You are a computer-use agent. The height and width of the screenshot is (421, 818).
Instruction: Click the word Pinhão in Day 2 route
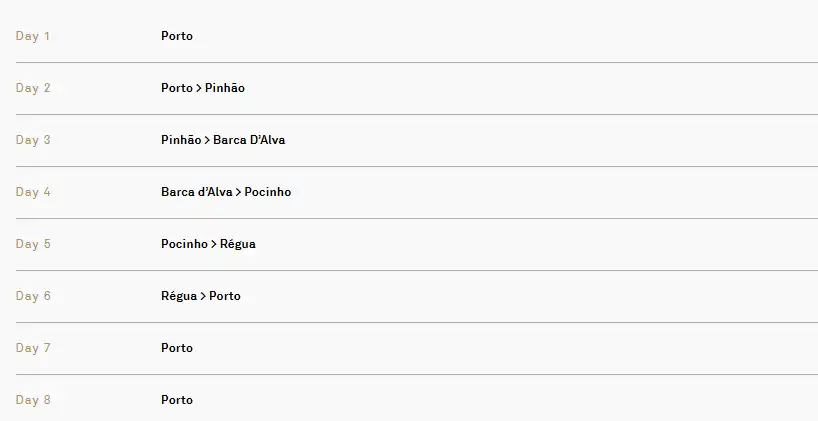click(x=225, y=88)
